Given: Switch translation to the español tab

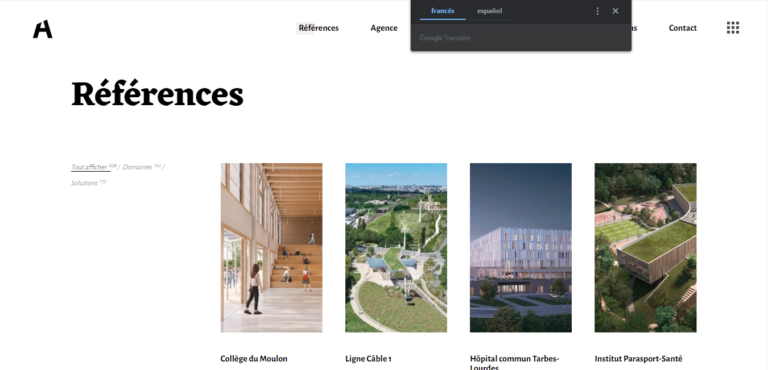Looking at the screenshot, I should [x=489, y=11].
